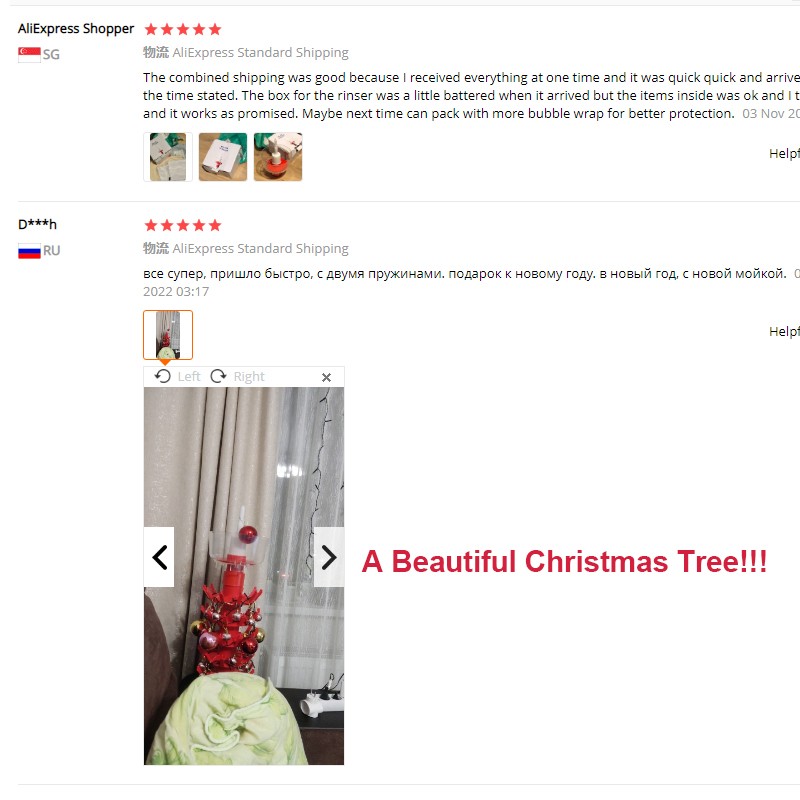
Task: Click the first review's five-star rating
Action: point(183,29)
